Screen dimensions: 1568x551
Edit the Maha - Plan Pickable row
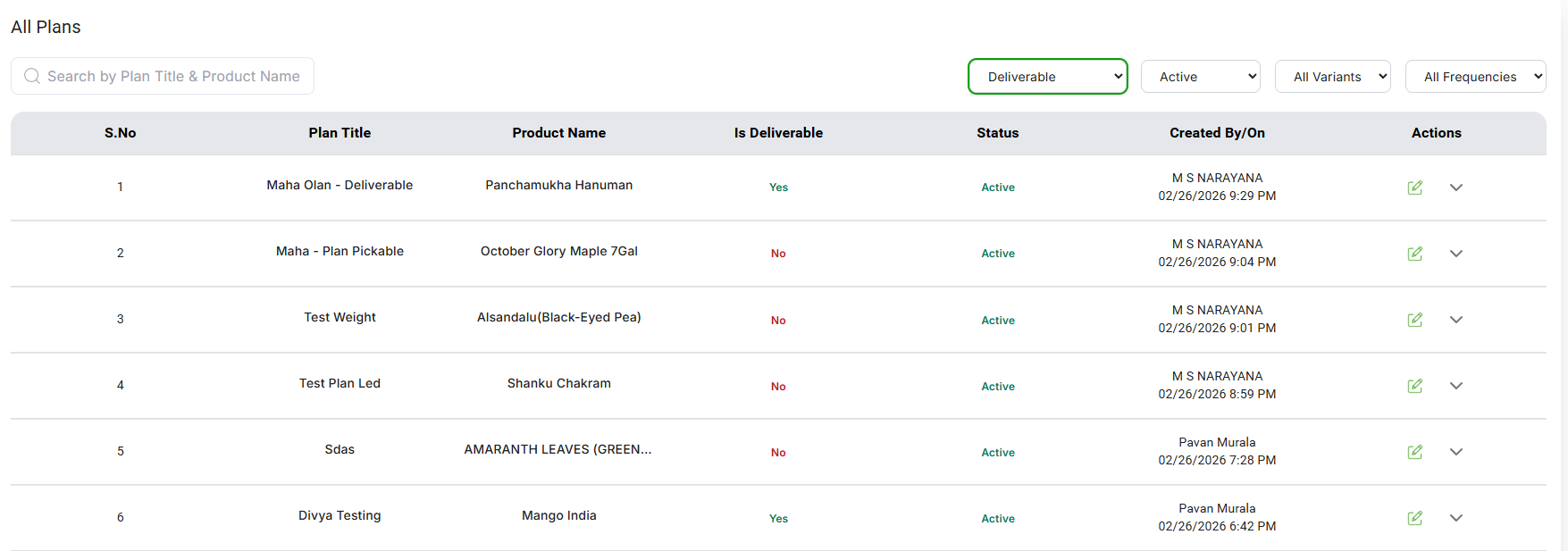pyautogui.click(x=1414, y=254)
